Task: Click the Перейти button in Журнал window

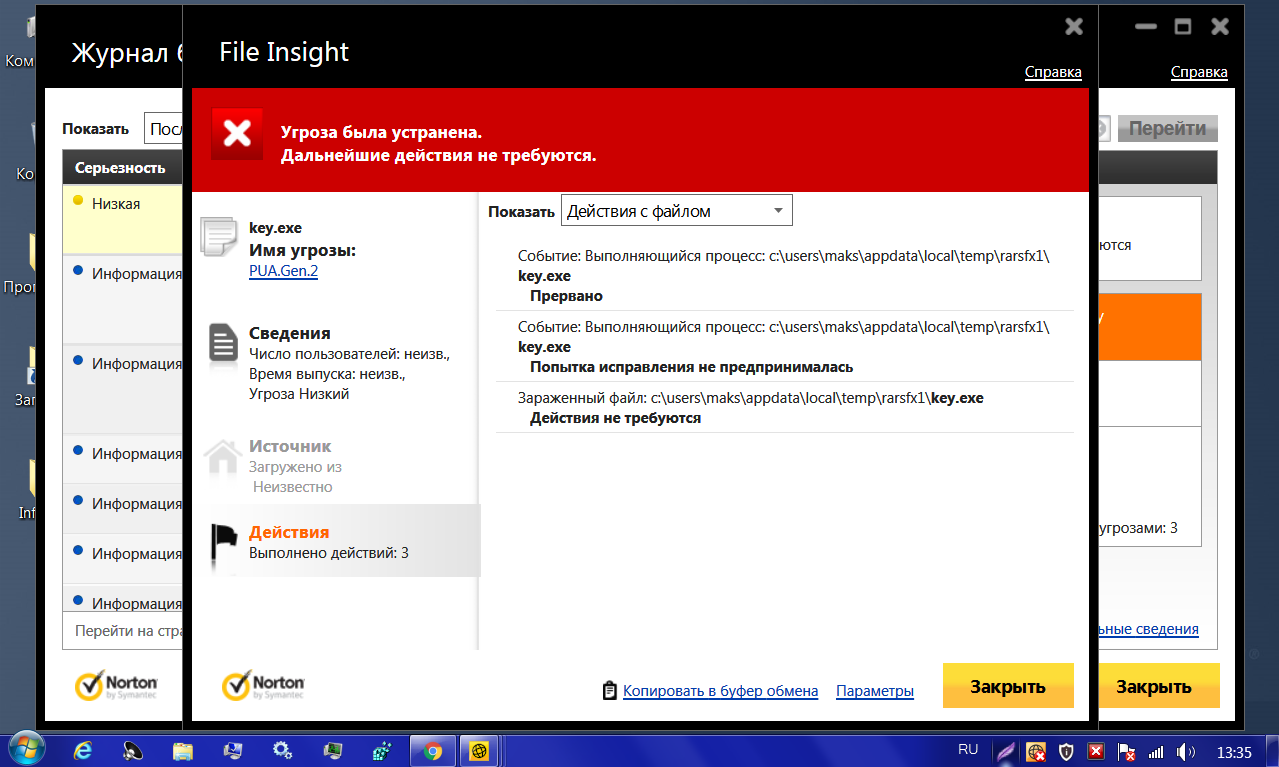Action: 1167,128
